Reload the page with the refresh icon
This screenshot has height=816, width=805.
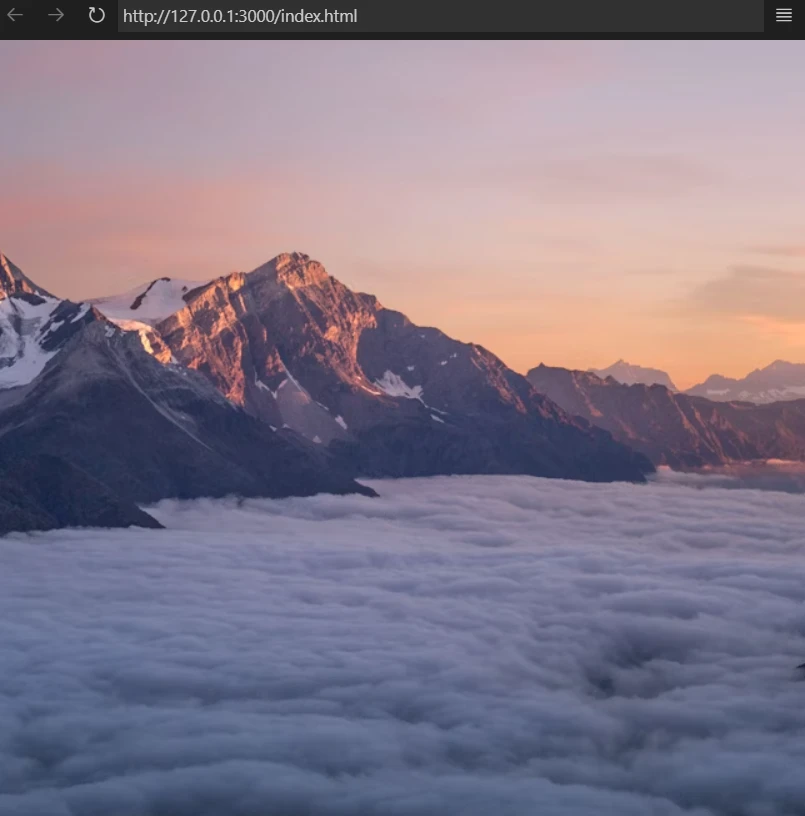pyautogui.click(x=96, y=16)
